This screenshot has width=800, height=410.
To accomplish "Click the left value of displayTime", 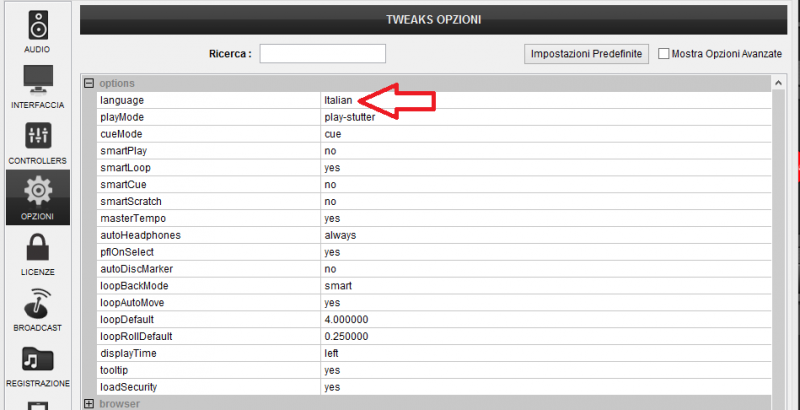I will (x=331, y=353).
